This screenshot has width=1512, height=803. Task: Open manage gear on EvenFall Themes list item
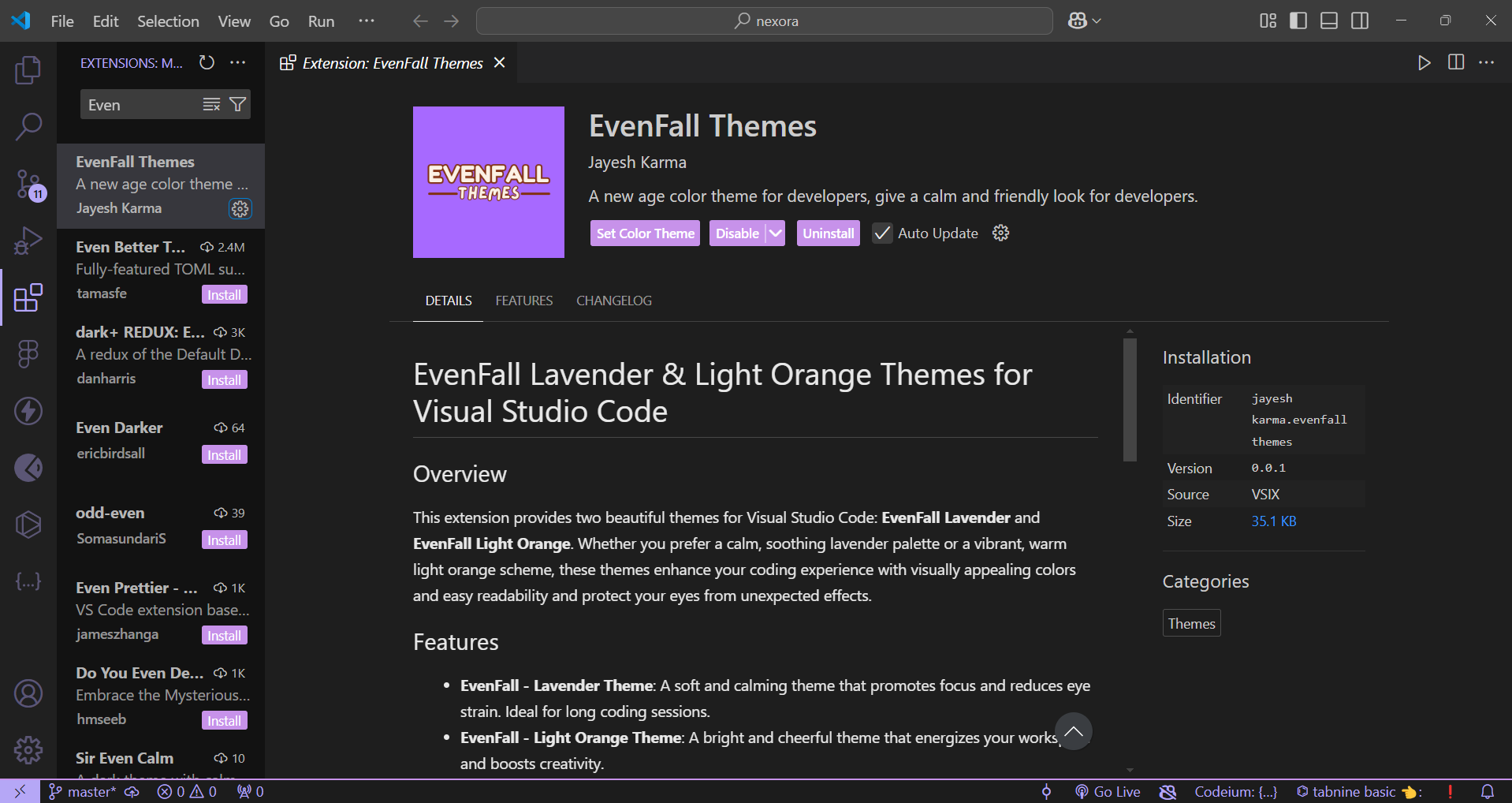click(240, 208)
